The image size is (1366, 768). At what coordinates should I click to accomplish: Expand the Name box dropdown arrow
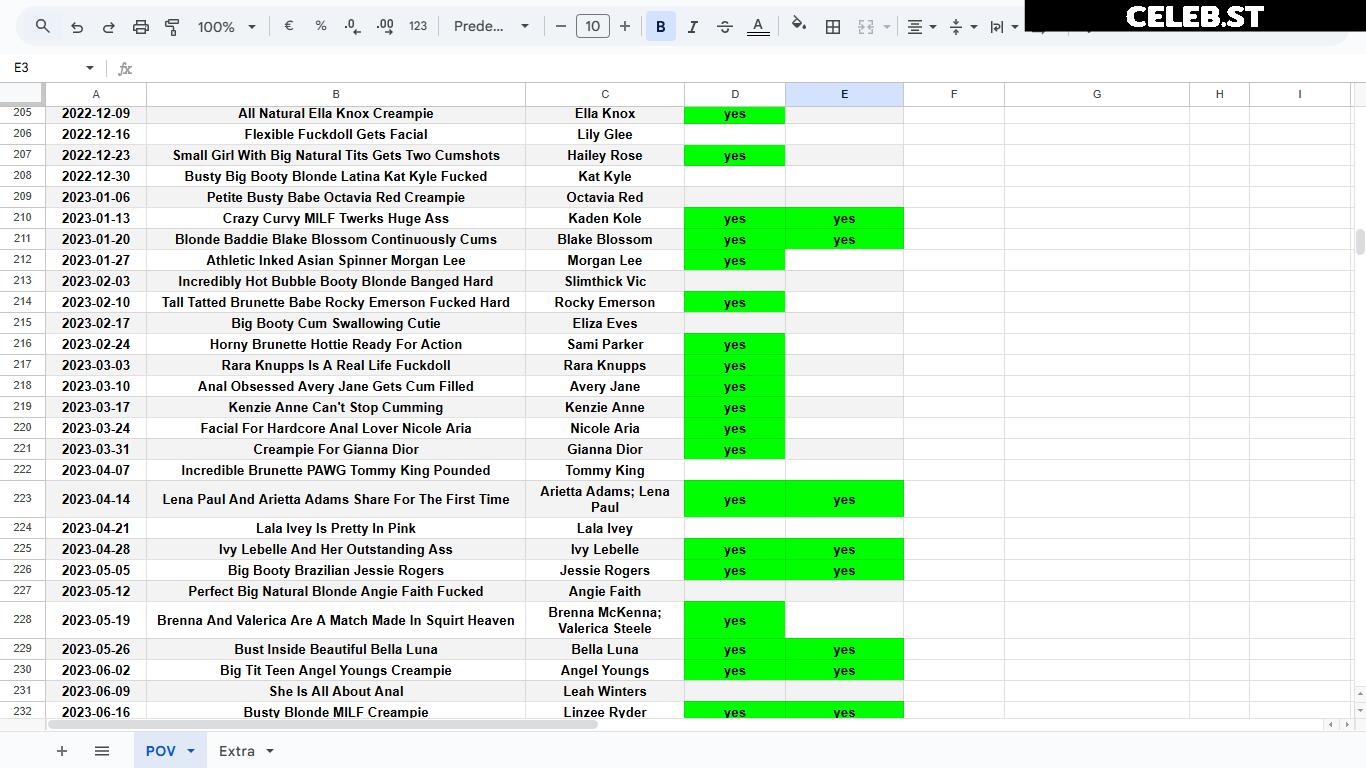[90, 68]
